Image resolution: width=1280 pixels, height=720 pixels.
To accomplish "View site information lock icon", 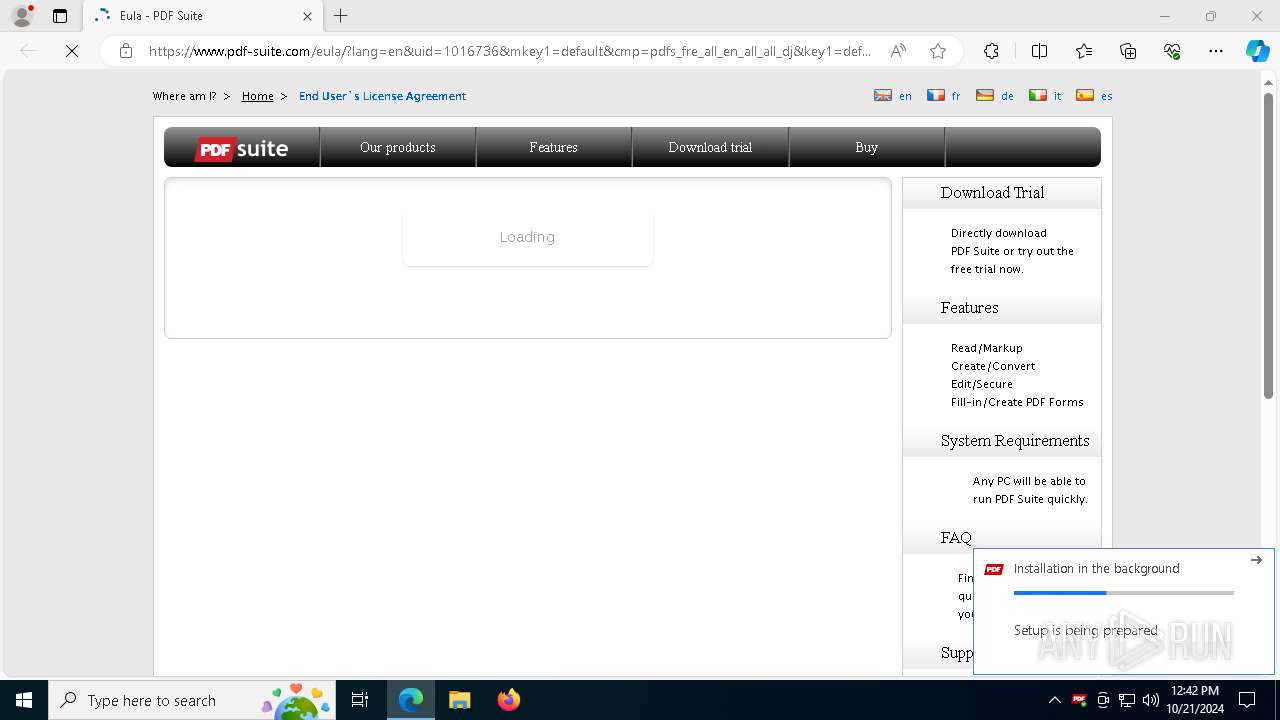I will [x=126, y=51].
